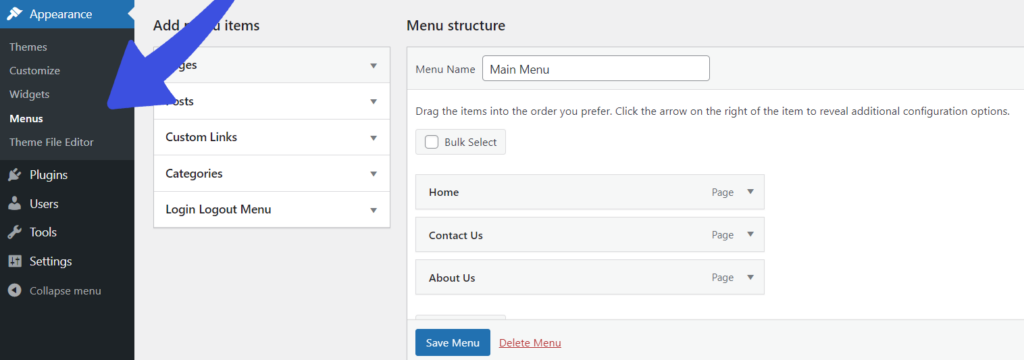Toggle the Bulk Select checkbox
The height and width of the screenshot is (360, 1024).
click(x=432, y=142)
